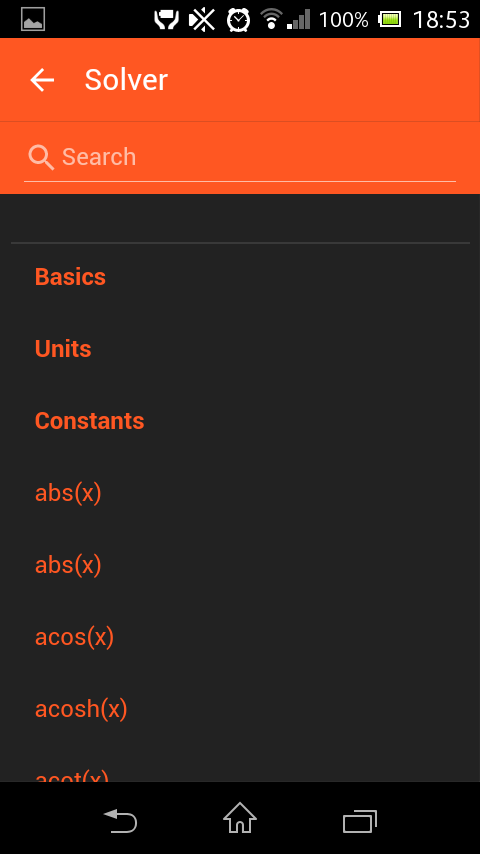The image size is (480, 854).
Task: Tap the battery status icon
Action: pyautogui.click(x=390, y=20)
